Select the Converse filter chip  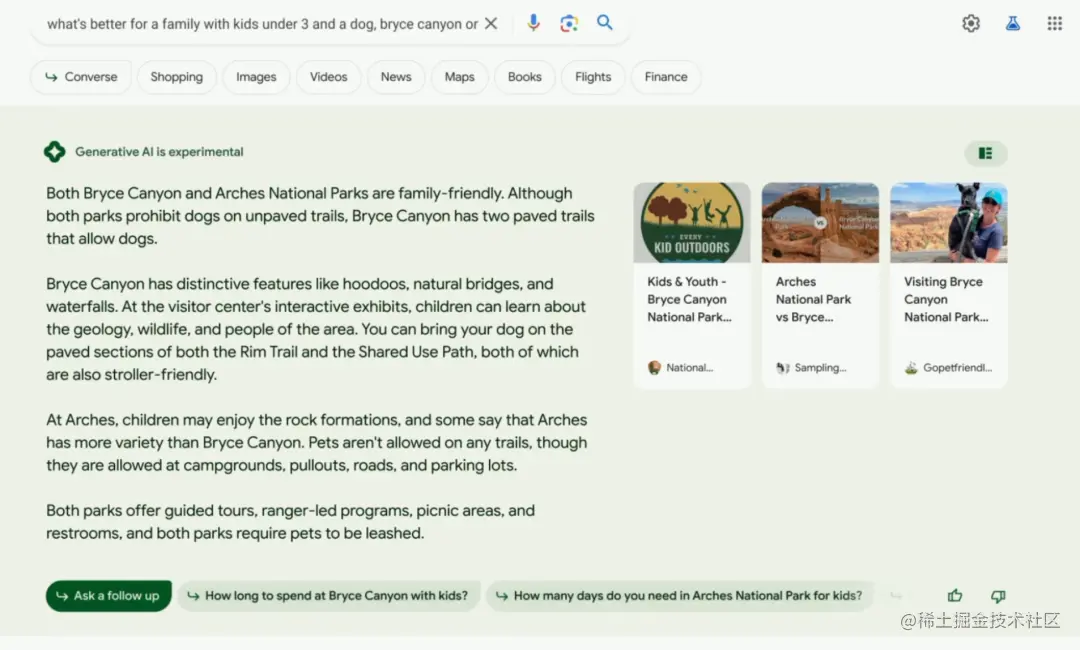point(81,77)
